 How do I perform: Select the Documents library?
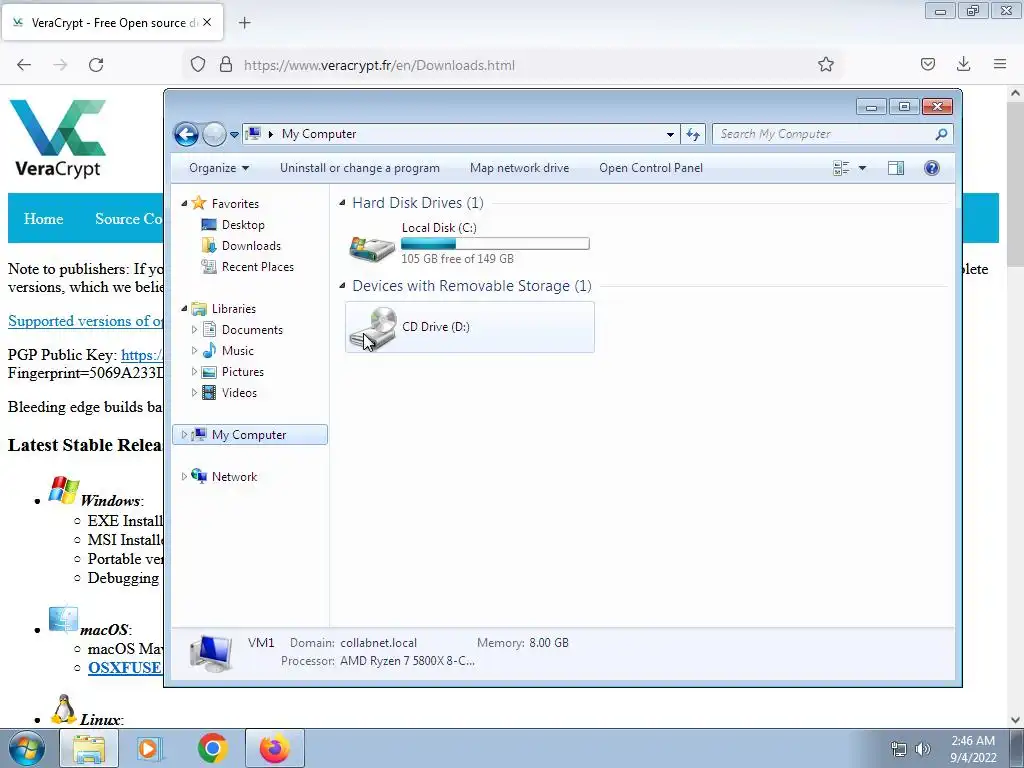252,330
